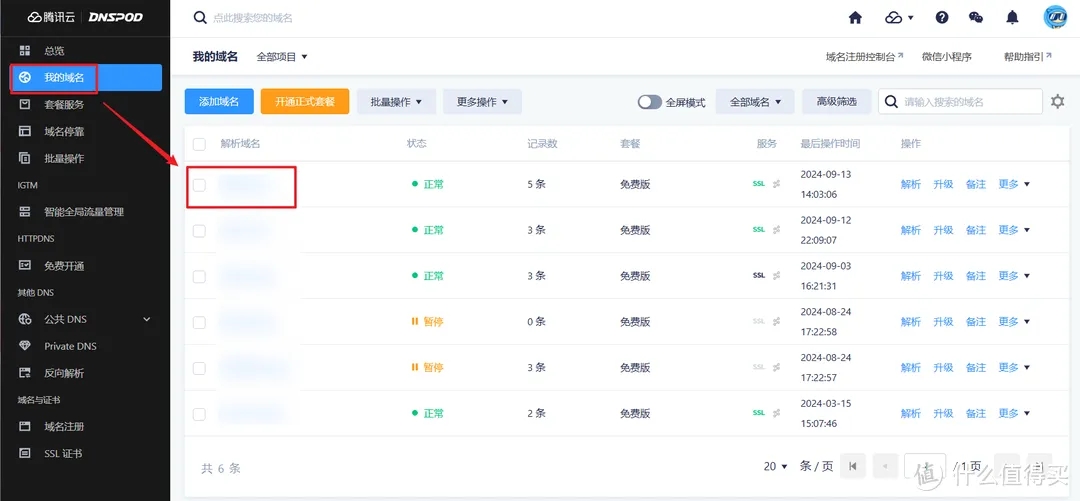Check the first domain row checkbox

coord(199,185)
